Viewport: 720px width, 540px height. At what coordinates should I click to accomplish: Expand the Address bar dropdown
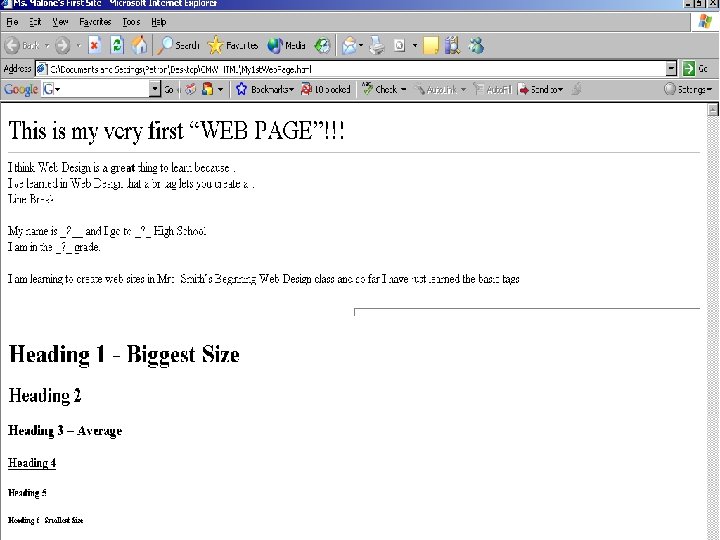click(x=671, y=69)
